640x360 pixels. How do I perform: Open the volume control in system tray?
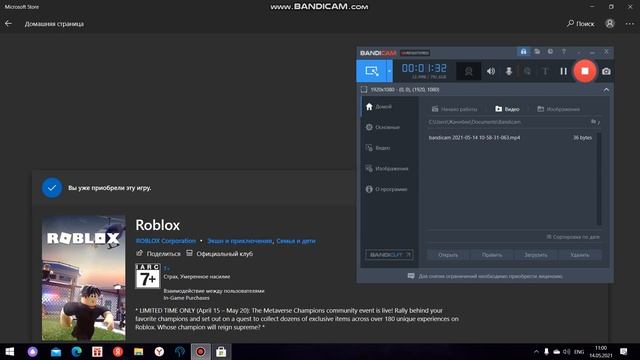coord(567,351)
